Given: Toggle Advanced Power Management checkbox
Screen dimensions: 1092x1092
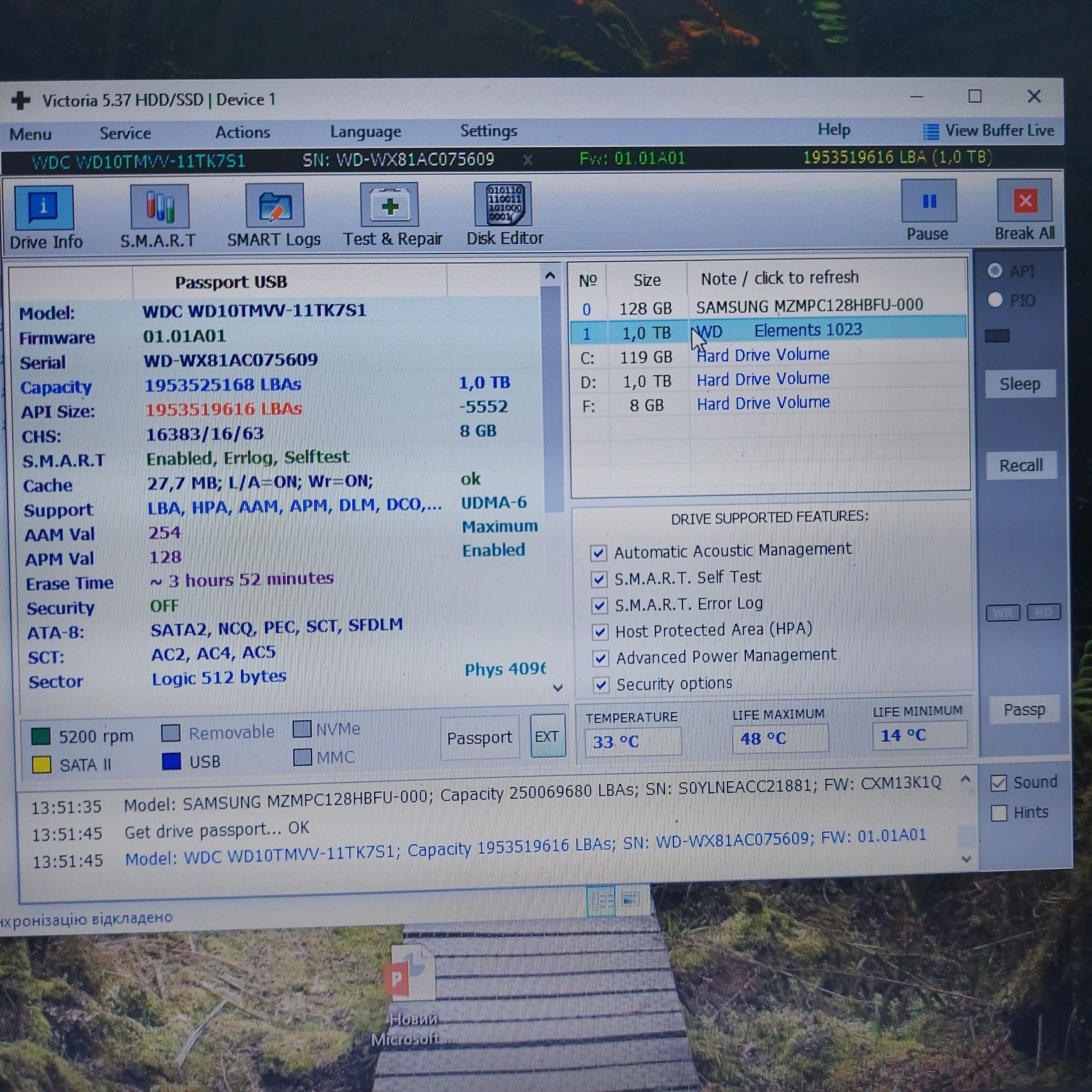Looking at the screenshot, I should [601, 658].
